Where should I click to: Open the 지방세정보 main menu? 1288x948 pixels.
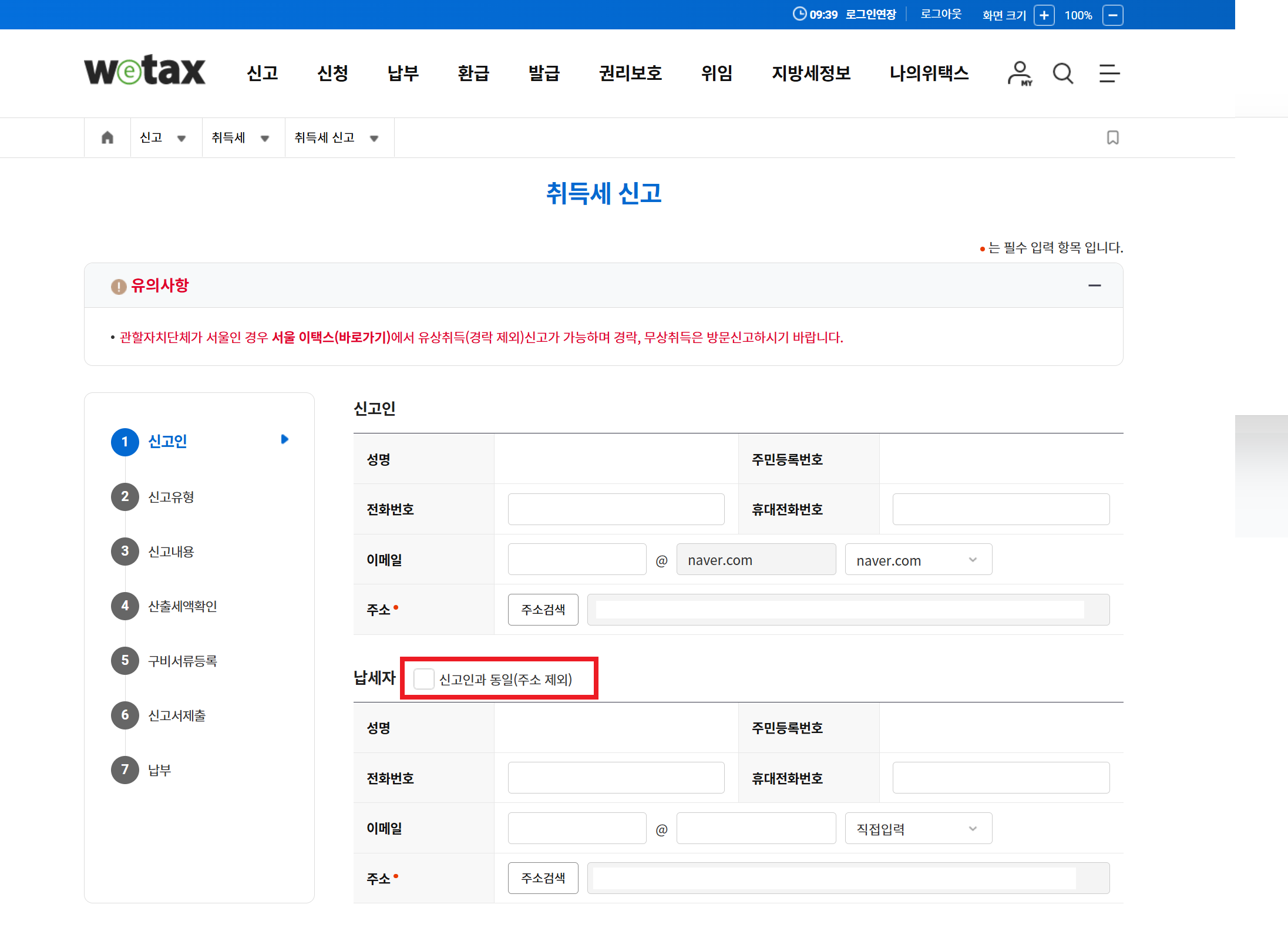(x=811, y=73)
